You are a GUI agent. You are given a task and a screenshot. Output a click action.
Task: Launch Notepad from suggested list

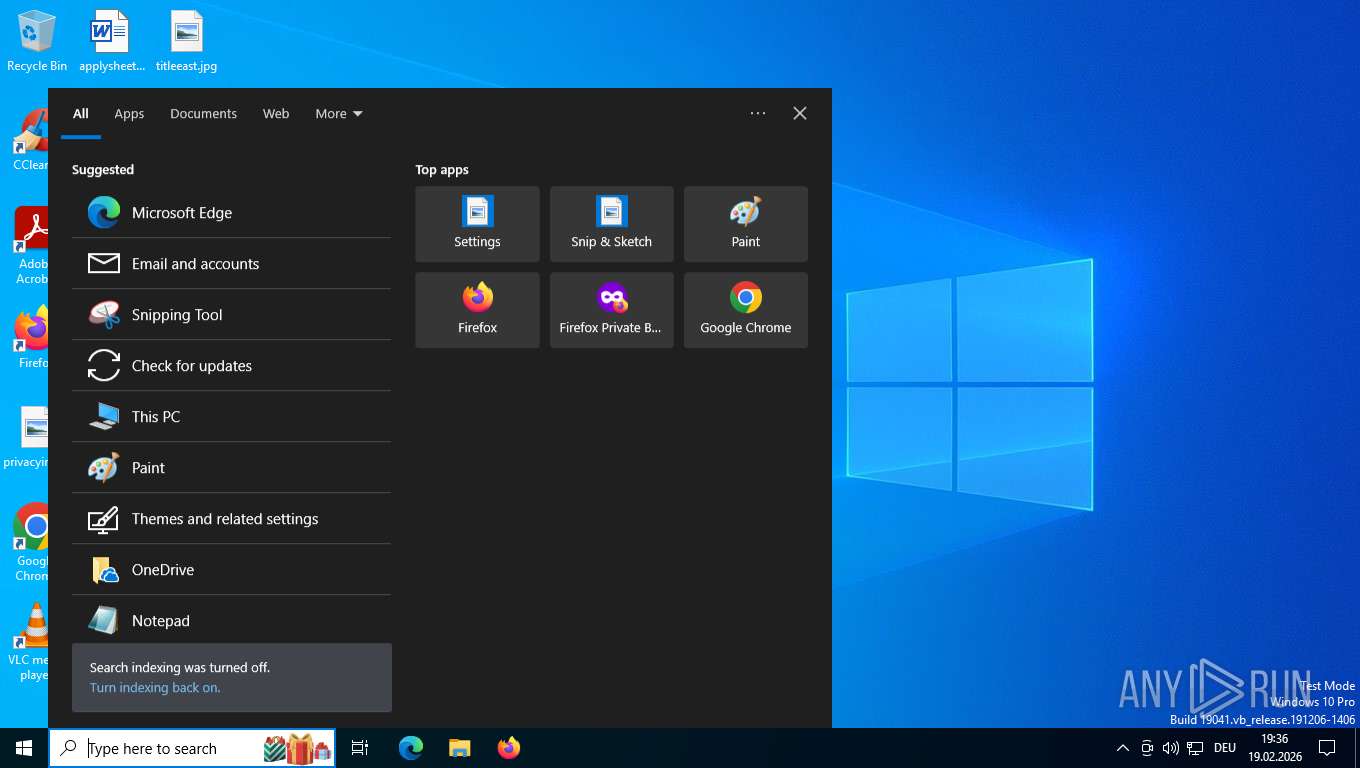point(231,620)
